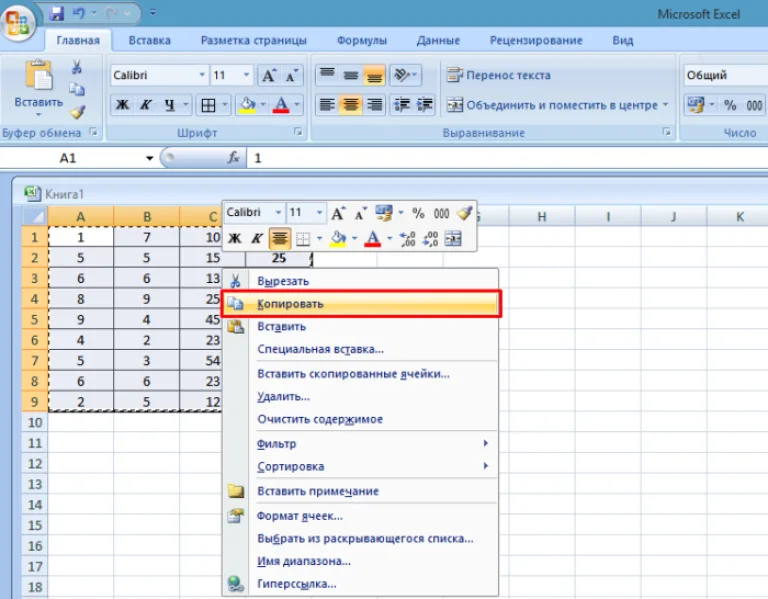Screen dimensions: 768x599
Task: Open the Фильтр submenu
Action: point(360,443)
